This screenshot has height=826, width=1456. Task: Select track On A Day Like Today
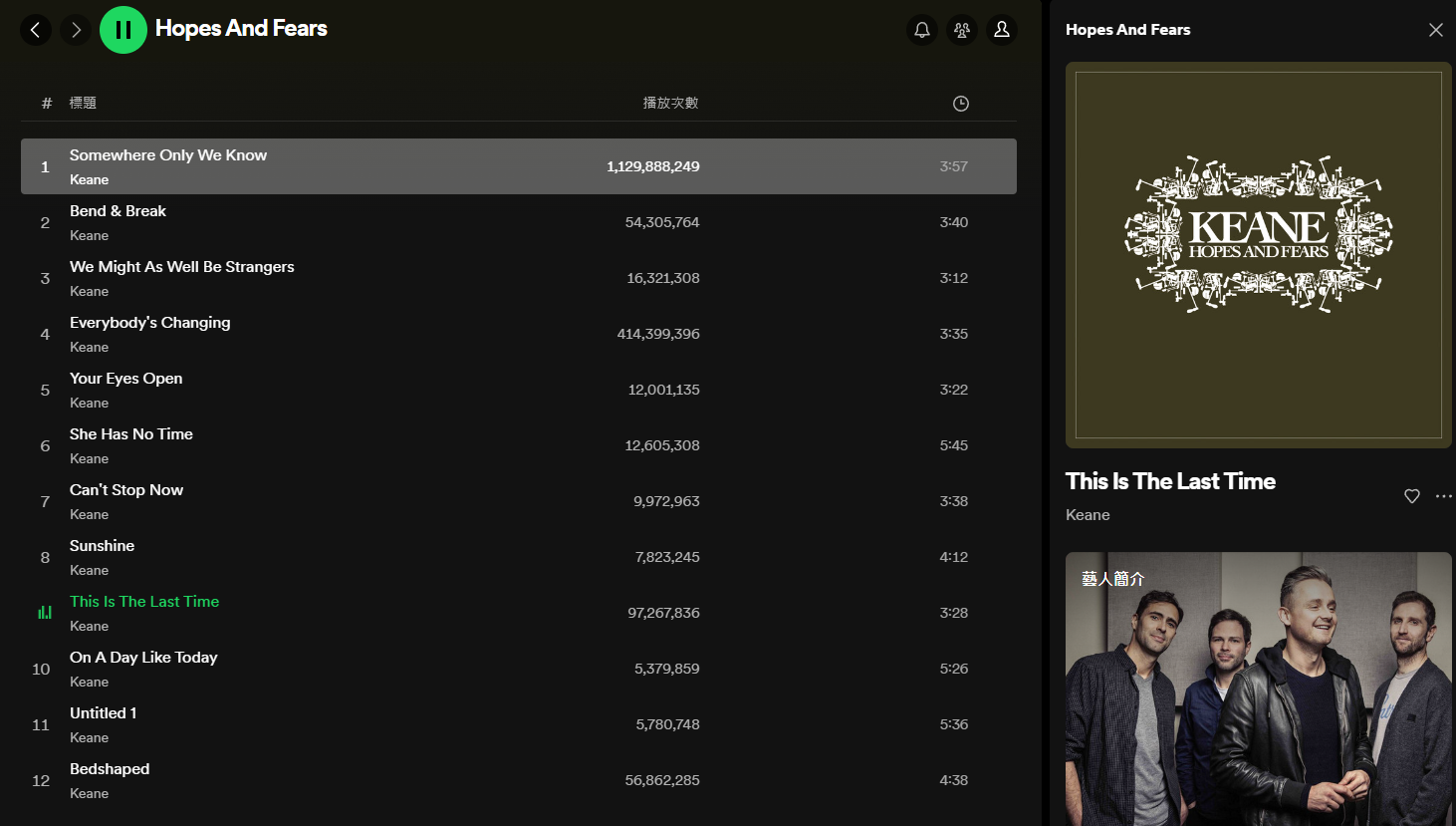[143, 658]
